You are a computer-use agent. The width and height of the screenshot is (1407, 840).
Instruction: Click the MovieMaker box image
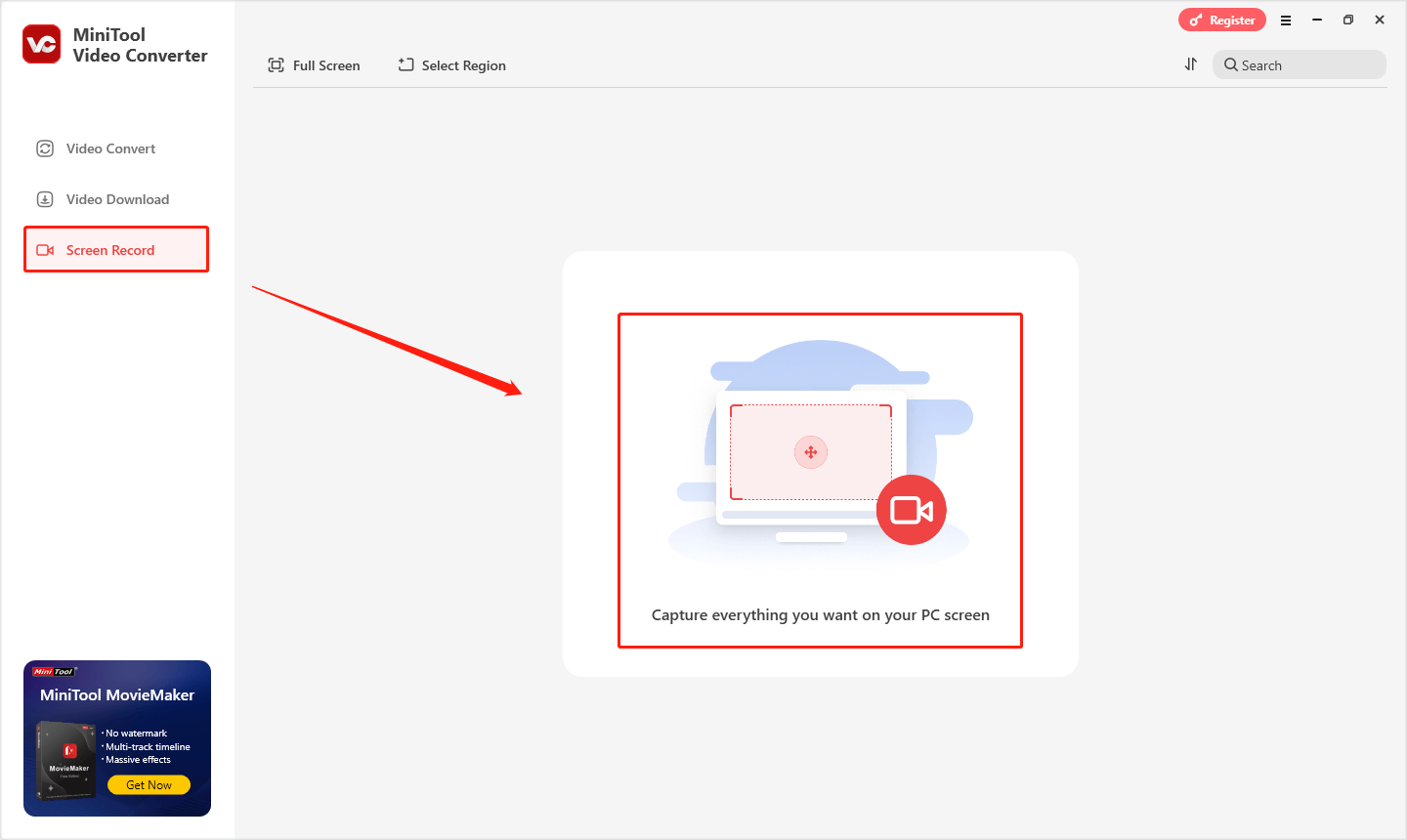[65, 759]
